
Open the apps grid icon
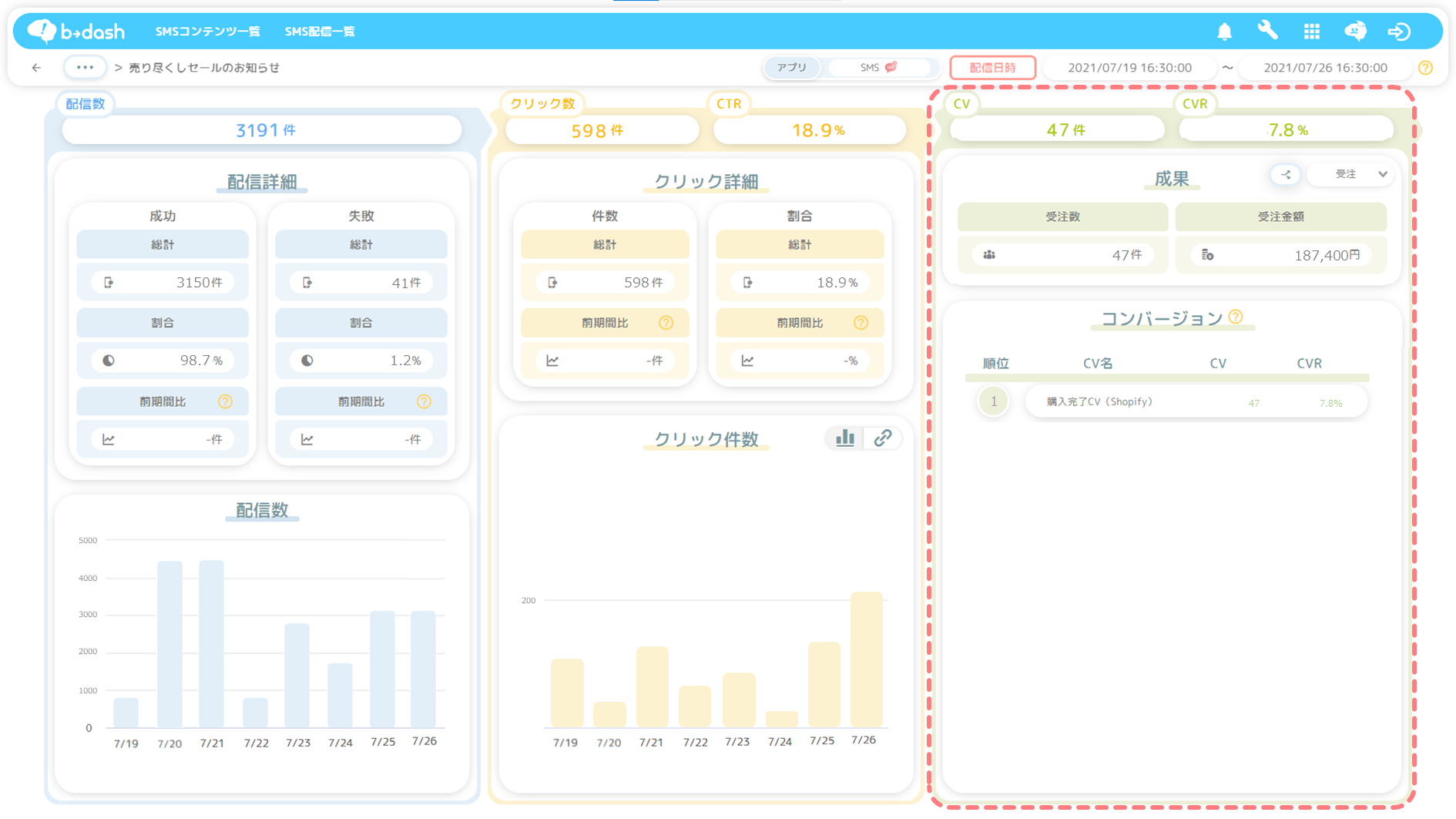click(1311, 32)
